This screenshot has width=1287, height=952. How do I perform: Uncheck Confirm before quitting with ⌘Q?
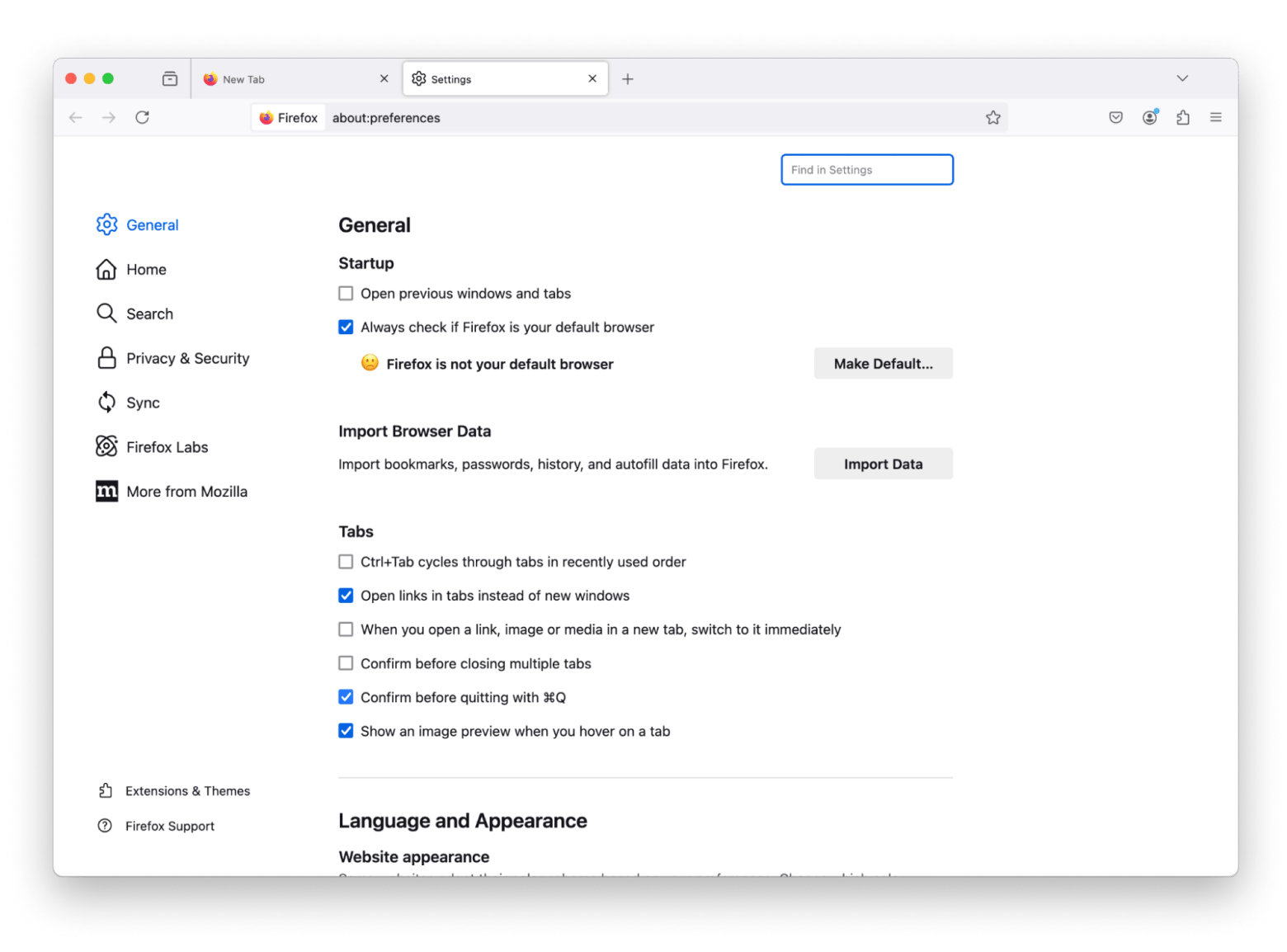pos(346,697)
